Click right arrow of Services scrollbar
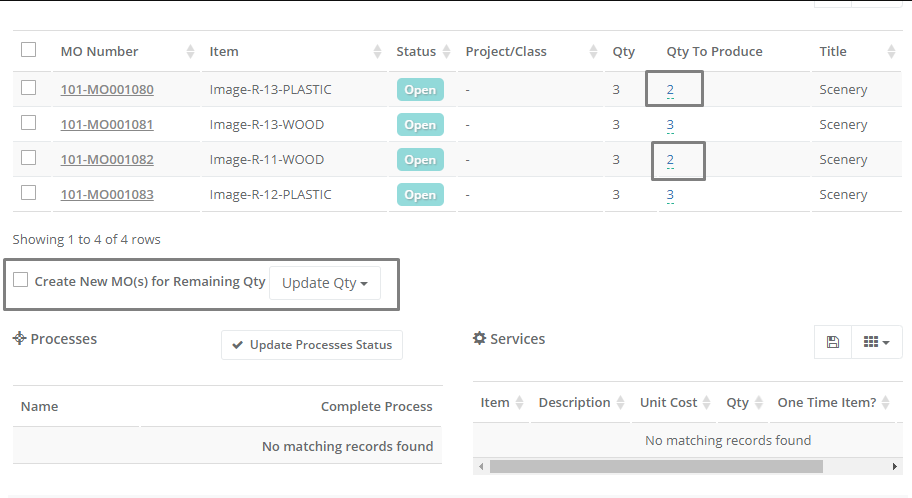Screen dimensions: 912x498 (x=895, y=467)
